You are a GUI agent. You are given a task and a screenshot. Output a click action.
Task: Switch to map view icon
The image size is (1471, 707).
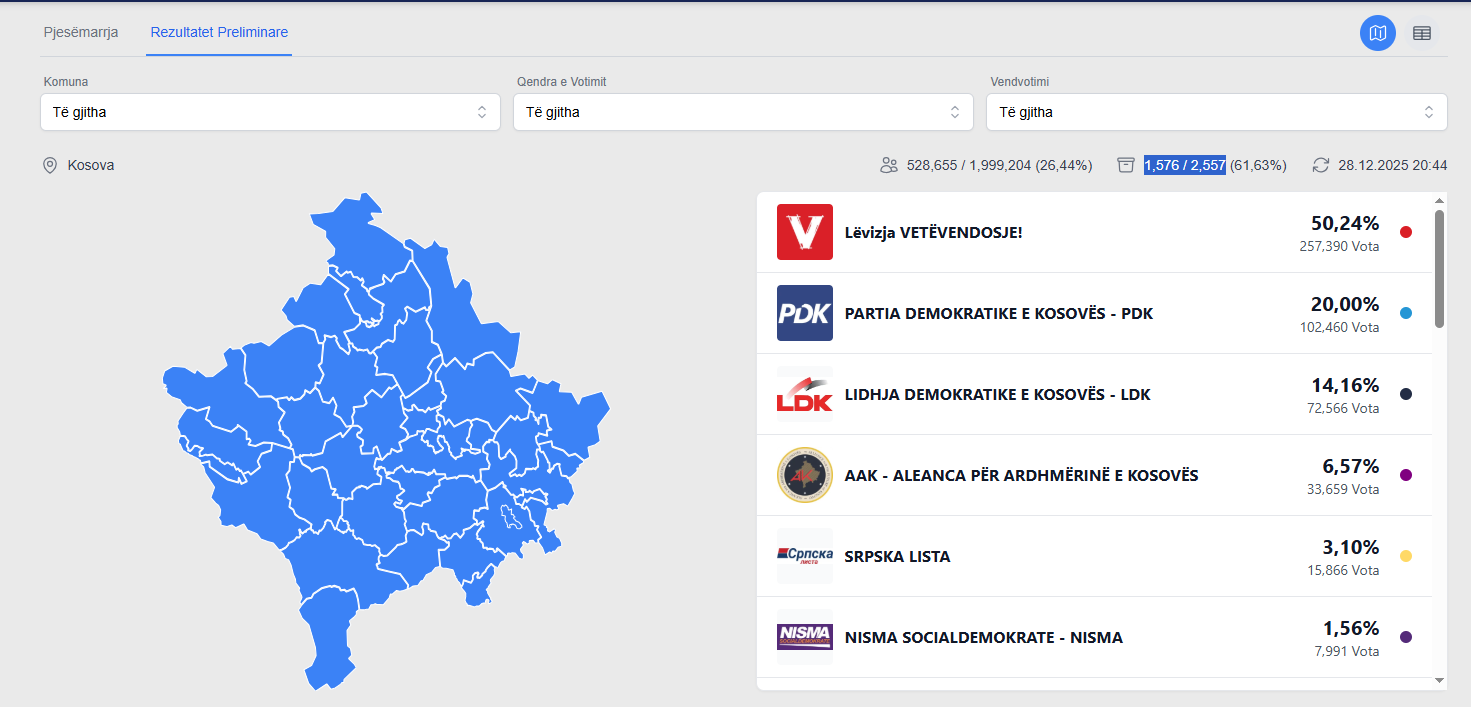(x=1377, y=33)
